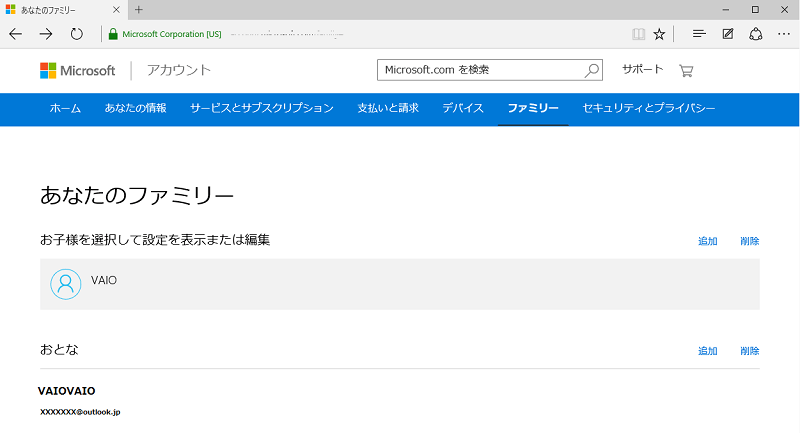Go forward using the browser forward arrow
800x433 pixels.
tap(46, 34)
